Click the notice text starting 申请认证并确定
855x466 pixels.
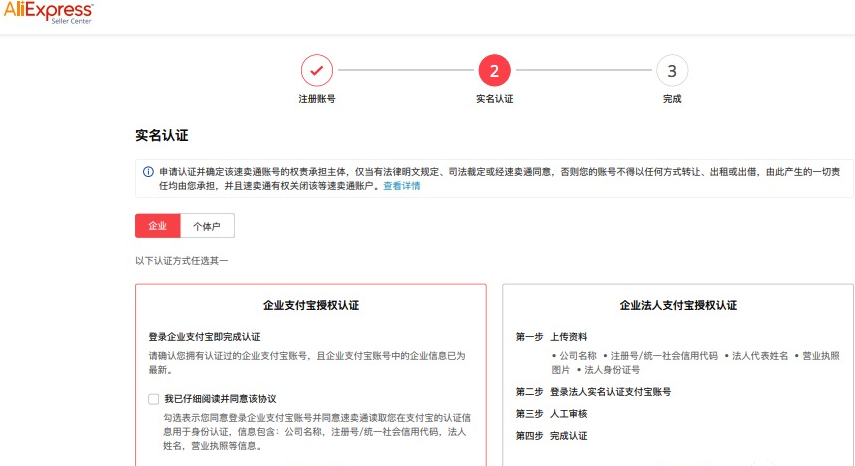click(499, 179)
